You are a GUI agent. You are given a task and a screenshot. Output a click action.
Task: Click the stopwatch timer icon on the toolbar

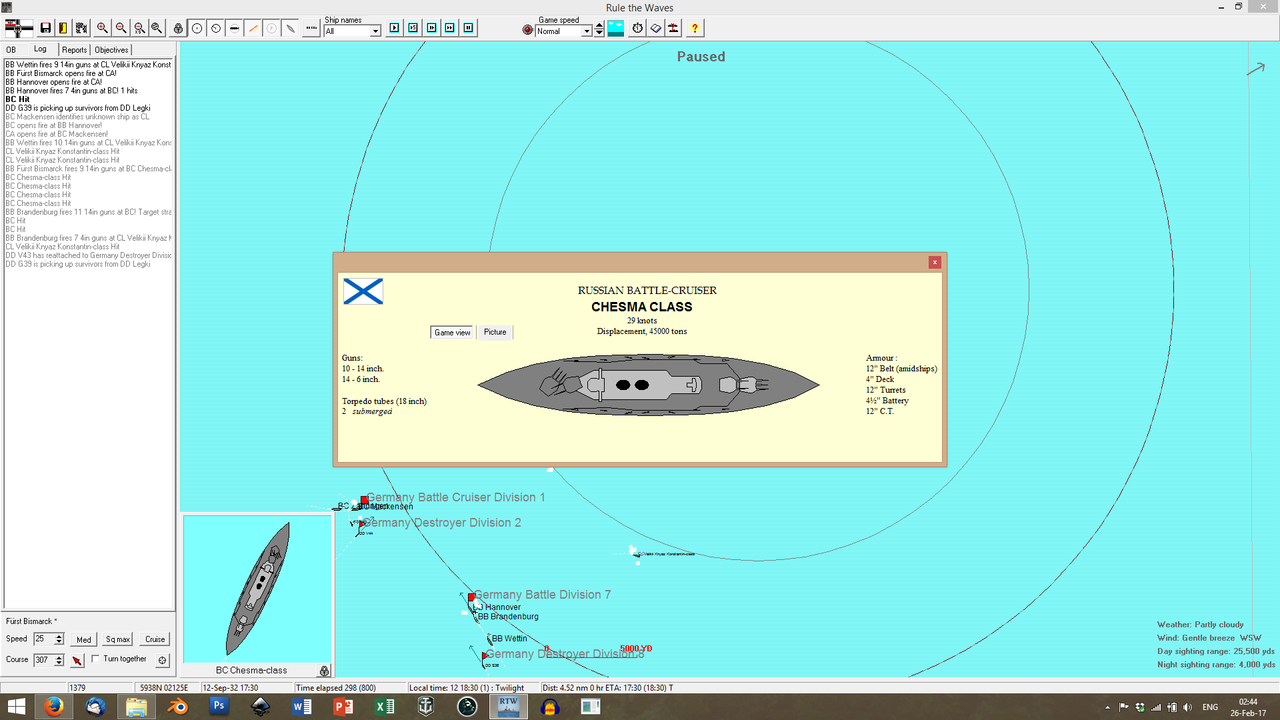coord(637,27)
